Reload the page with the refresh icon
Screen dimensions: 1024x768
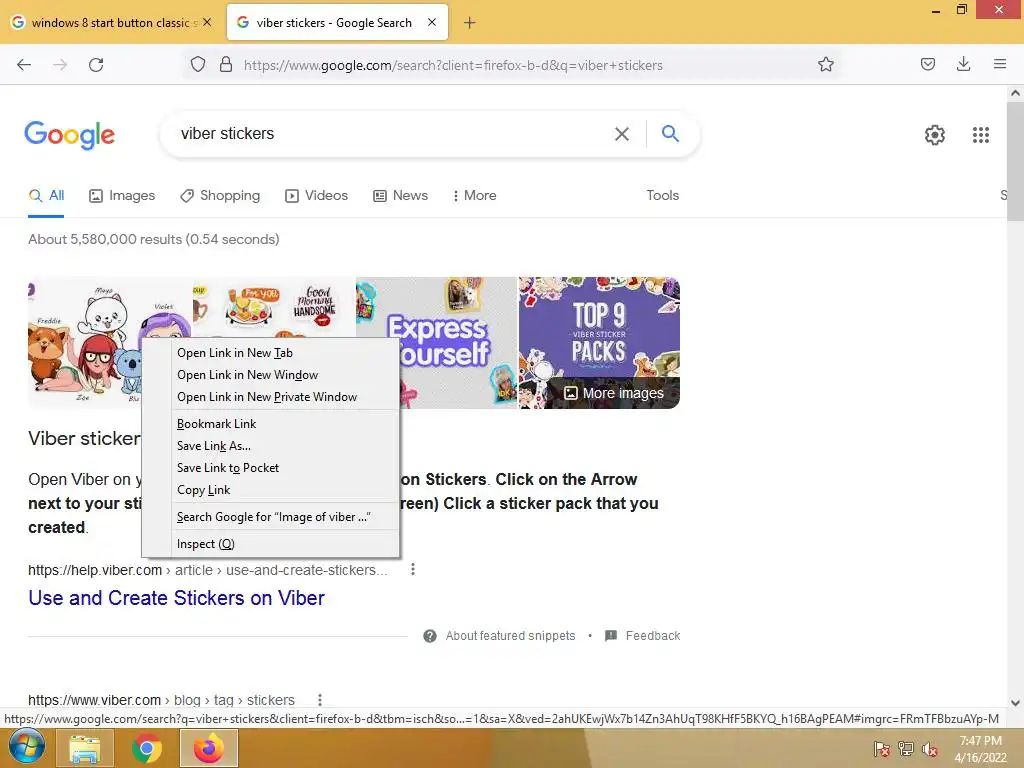click(96, 65)
